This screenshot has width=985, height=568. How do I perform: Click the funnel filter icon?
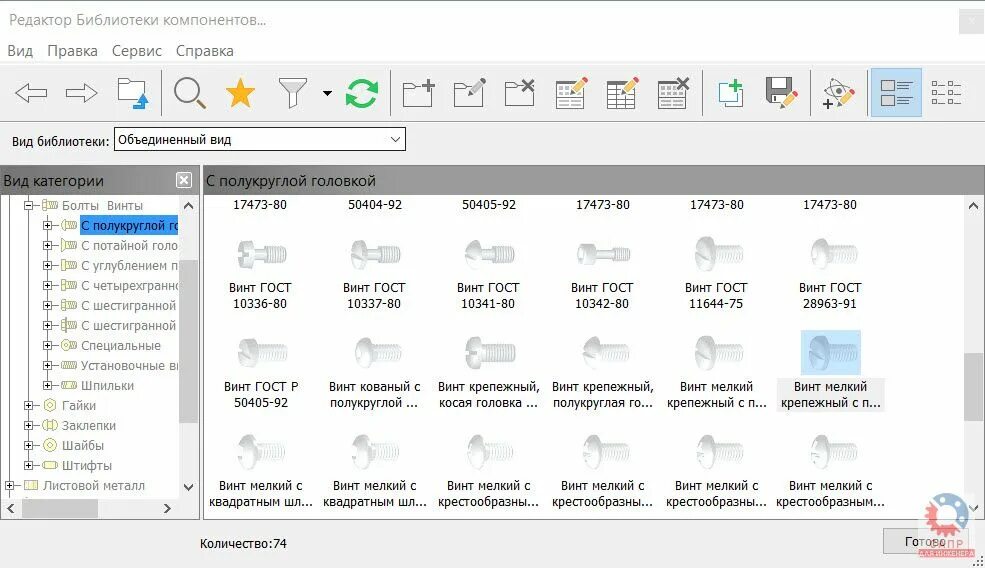click(293, 93)
